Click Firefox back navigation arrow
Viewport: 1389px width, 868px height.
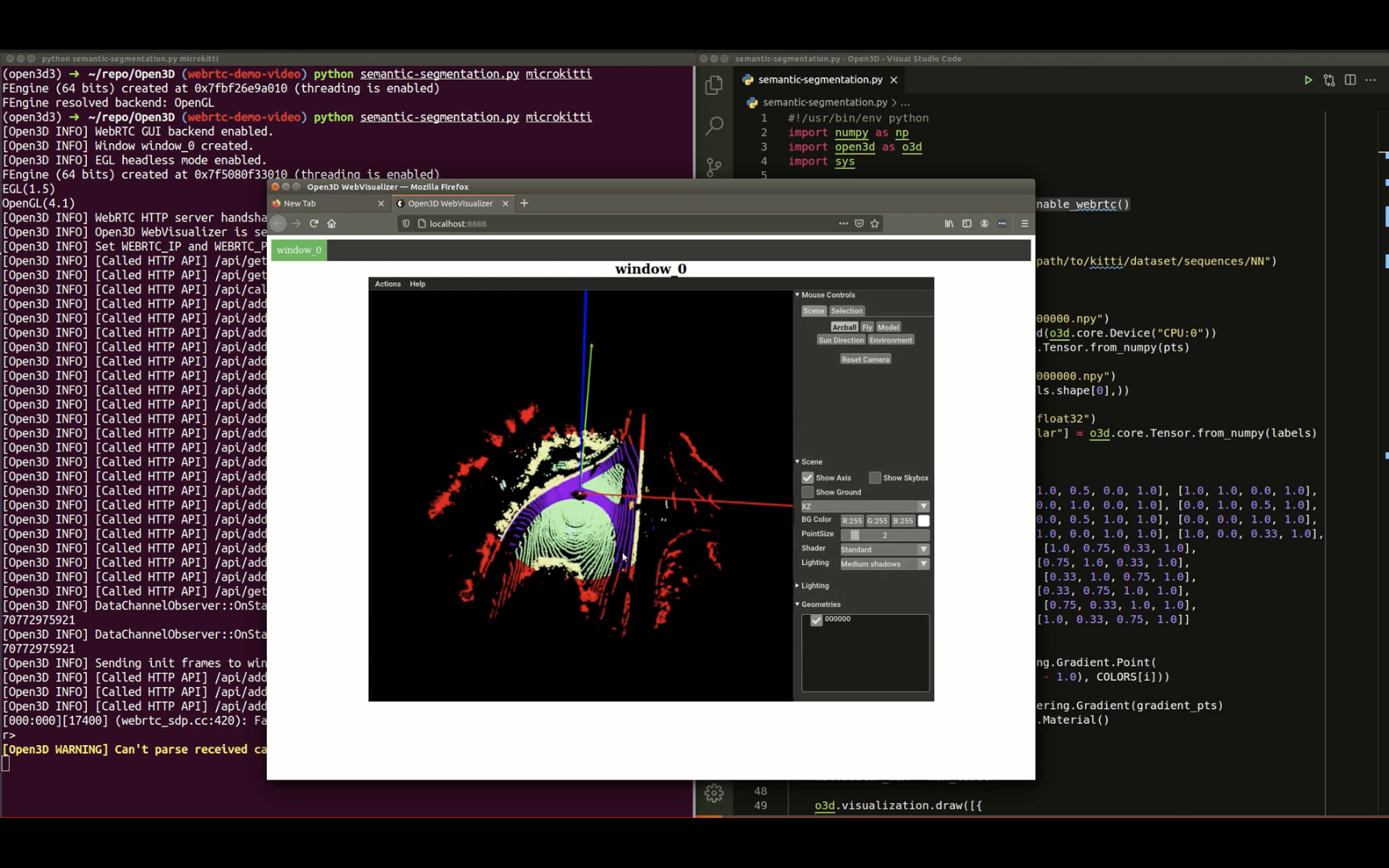pos(278,223)
